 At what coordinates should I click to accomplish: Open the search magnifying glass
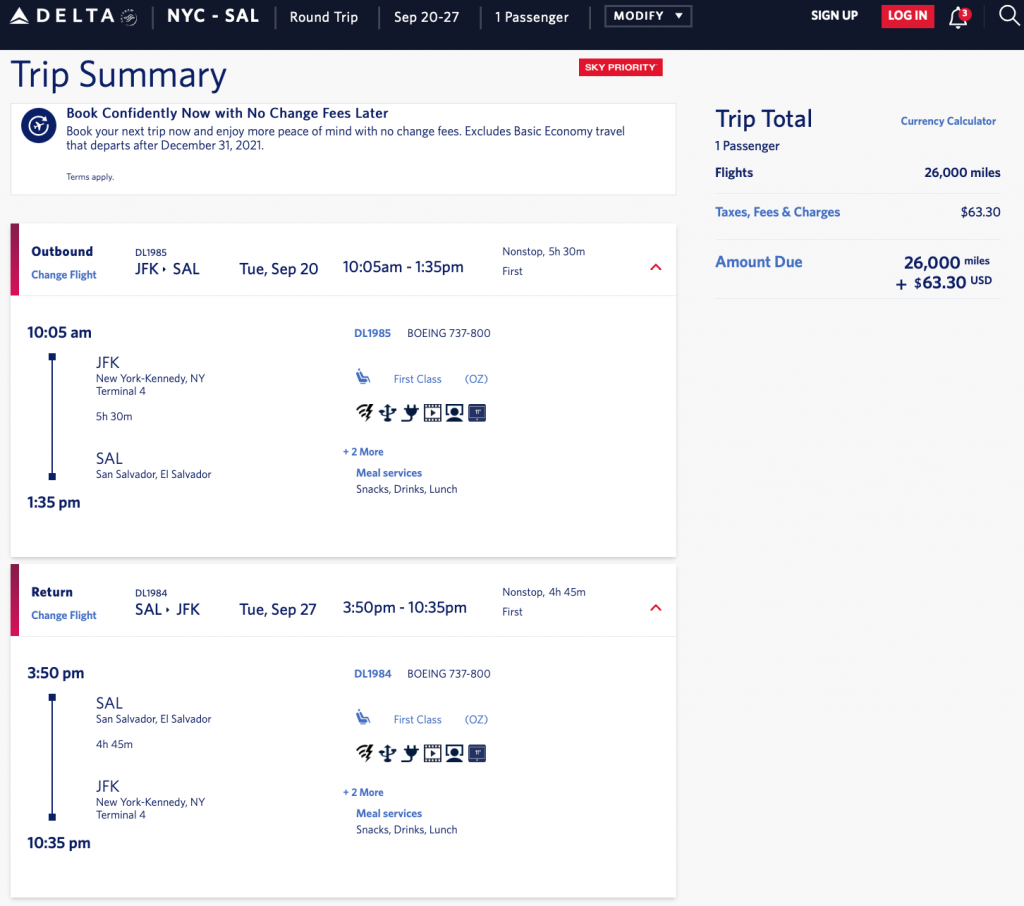tap(1008, 16)
